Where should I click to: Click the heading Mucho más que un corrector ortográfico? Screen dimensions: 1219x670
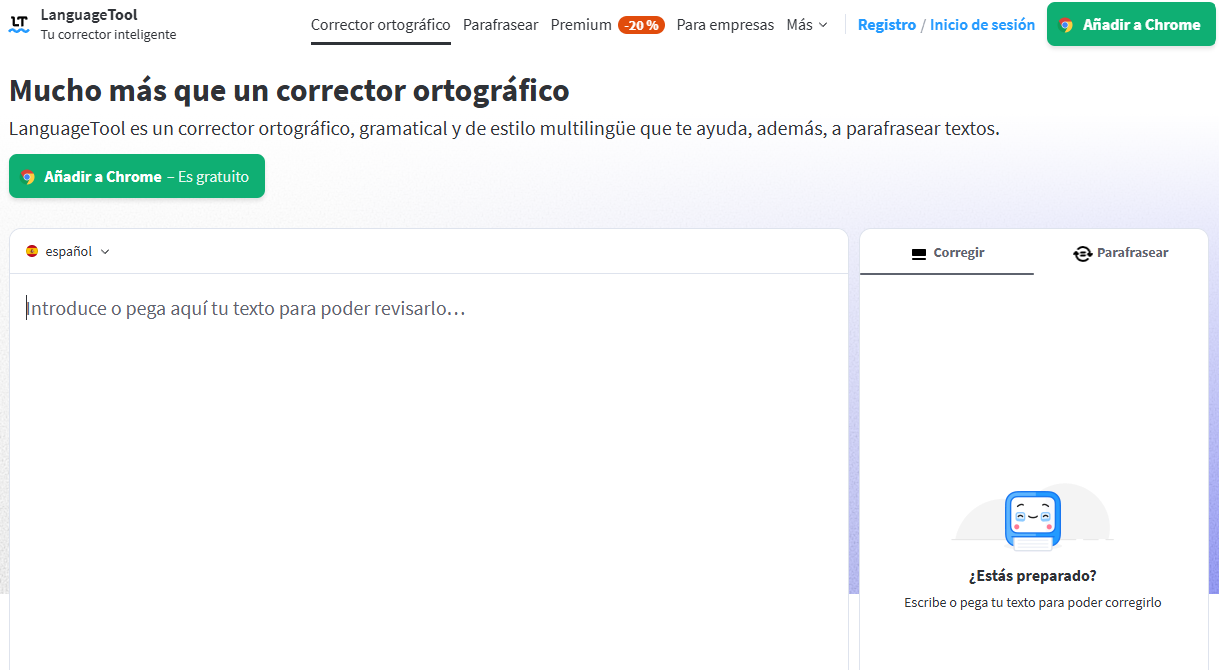[289, 91]
